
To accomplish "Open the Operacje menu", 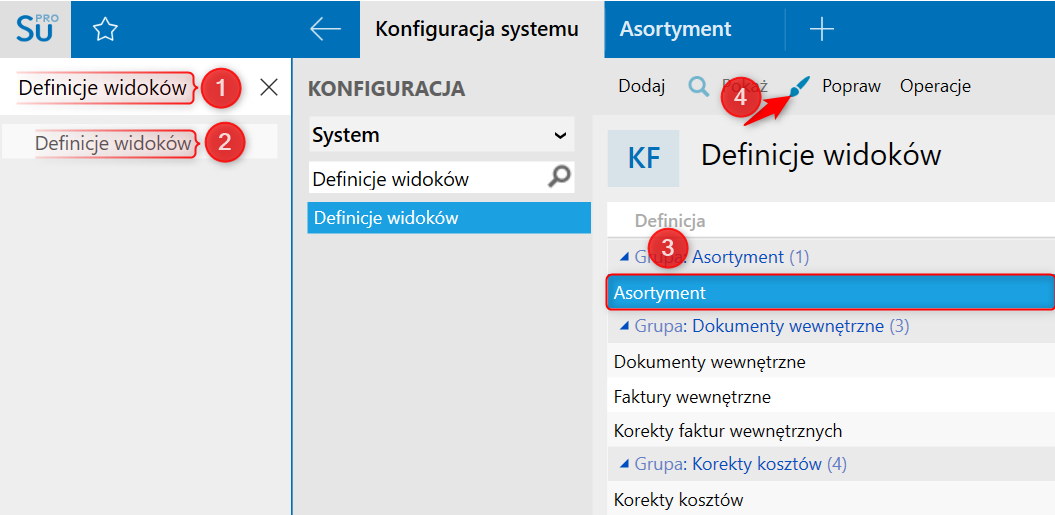I will click(x=935, y=86).
